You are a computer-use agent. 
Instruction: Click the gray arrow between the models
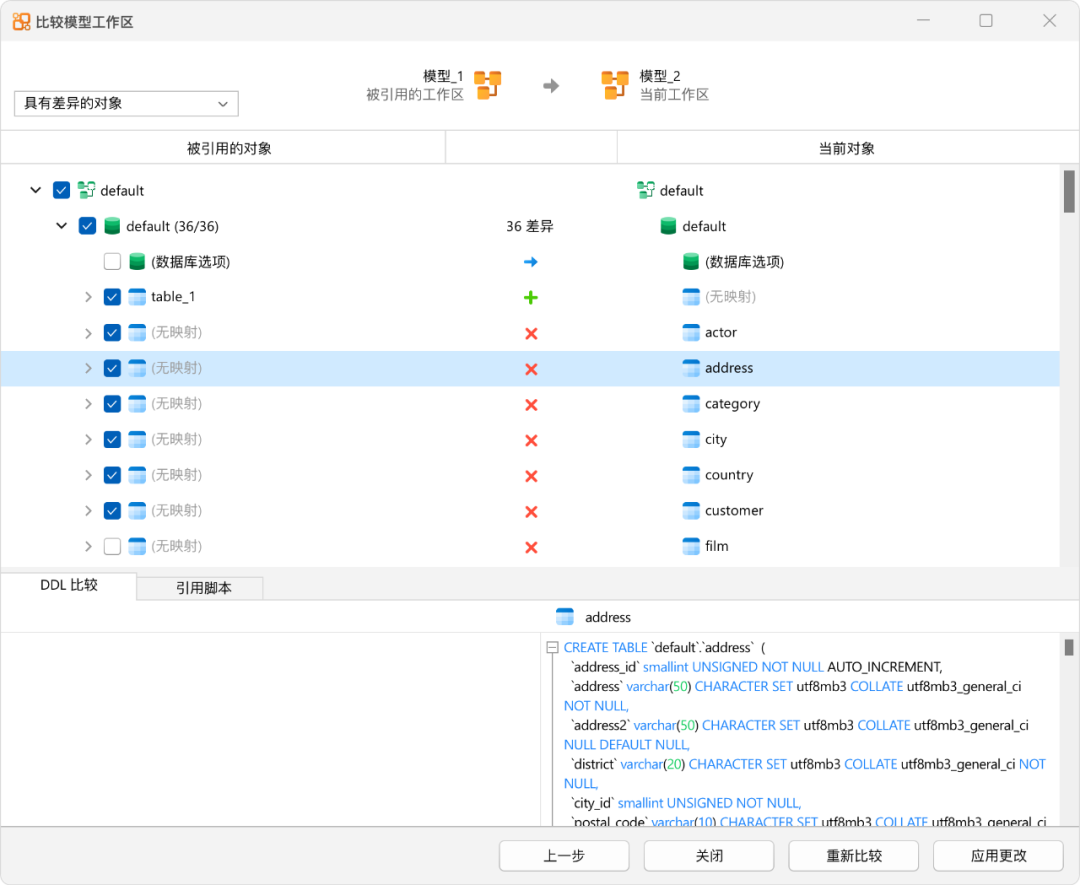click(551, 85)
